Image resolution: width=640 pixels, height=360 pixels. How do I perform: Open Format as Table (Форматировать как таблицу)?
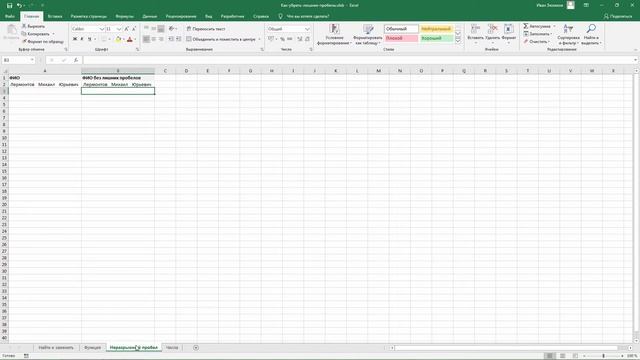click(368, 34)
